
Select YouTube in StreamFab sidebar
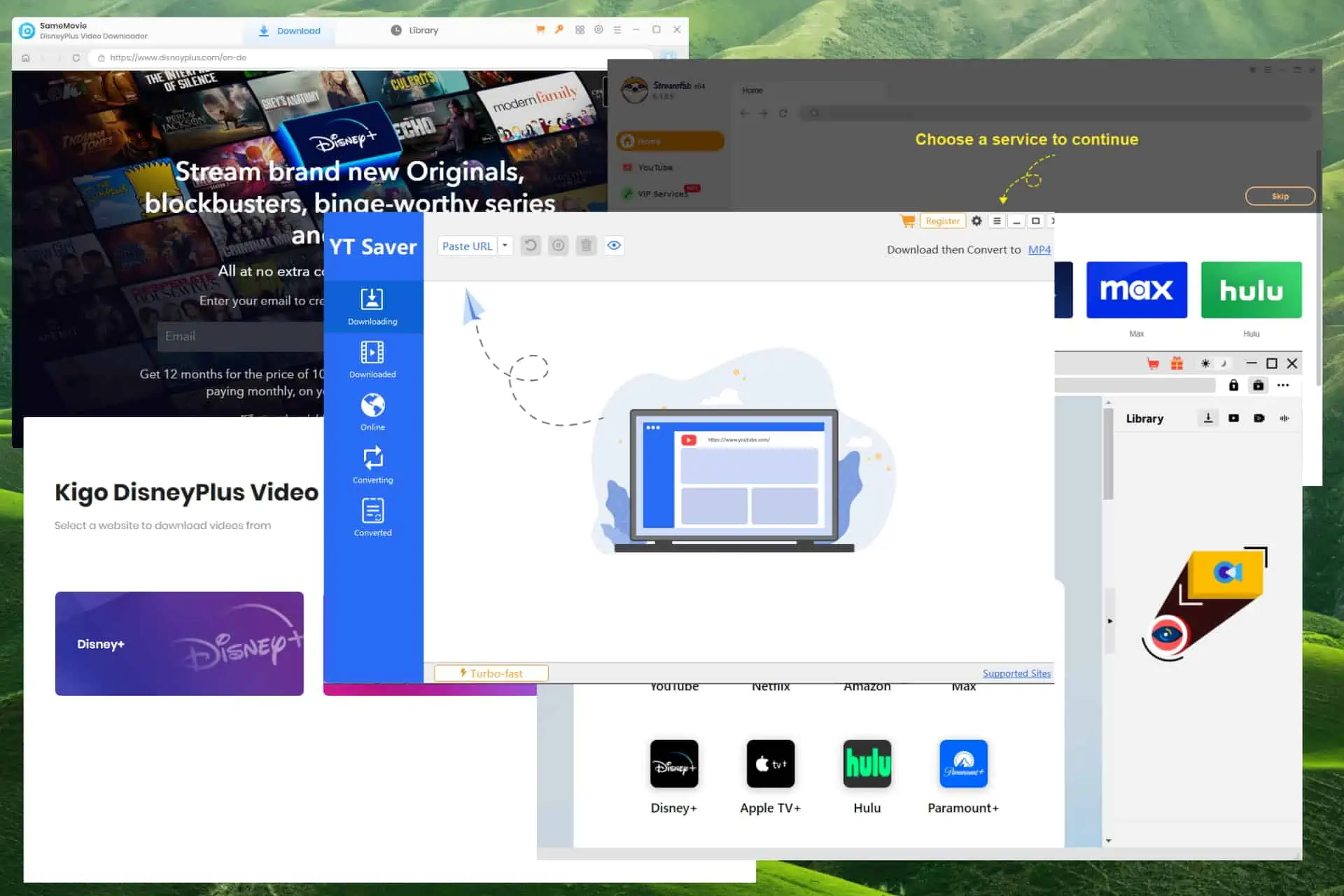click(x=655, y=168)
